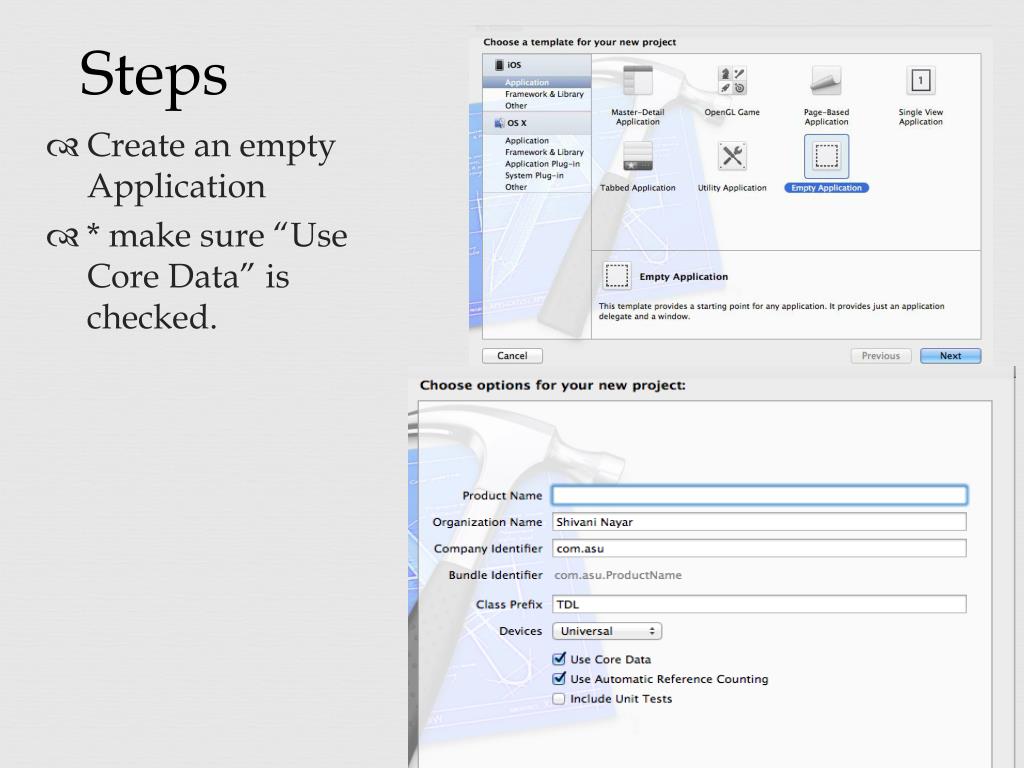Click the Empty Application template icon
This screenshot has height=768, width=1024.
[x=826, y=156]
